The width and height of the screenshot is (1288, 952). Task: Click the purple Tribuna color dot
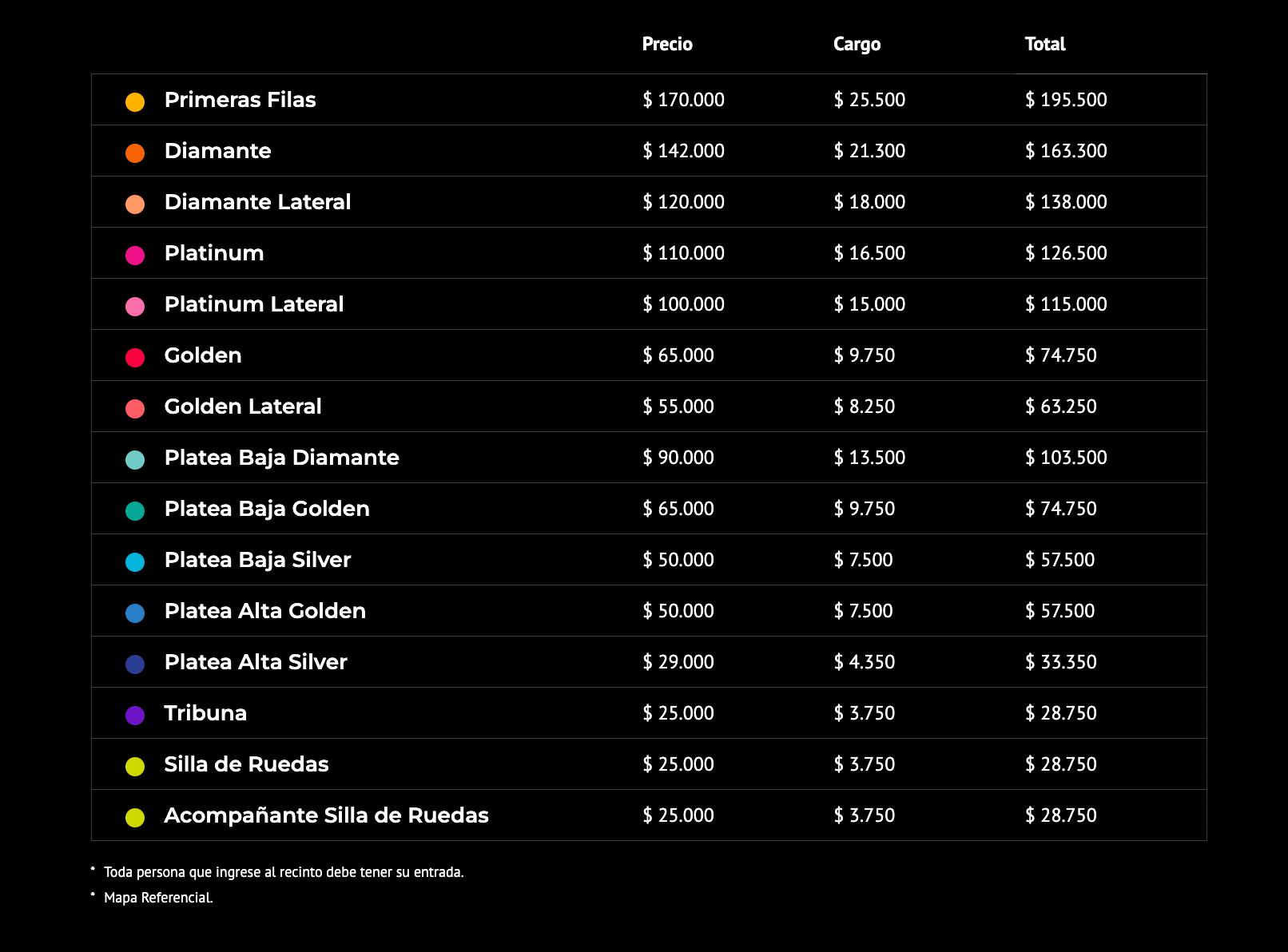click(135, 715)
